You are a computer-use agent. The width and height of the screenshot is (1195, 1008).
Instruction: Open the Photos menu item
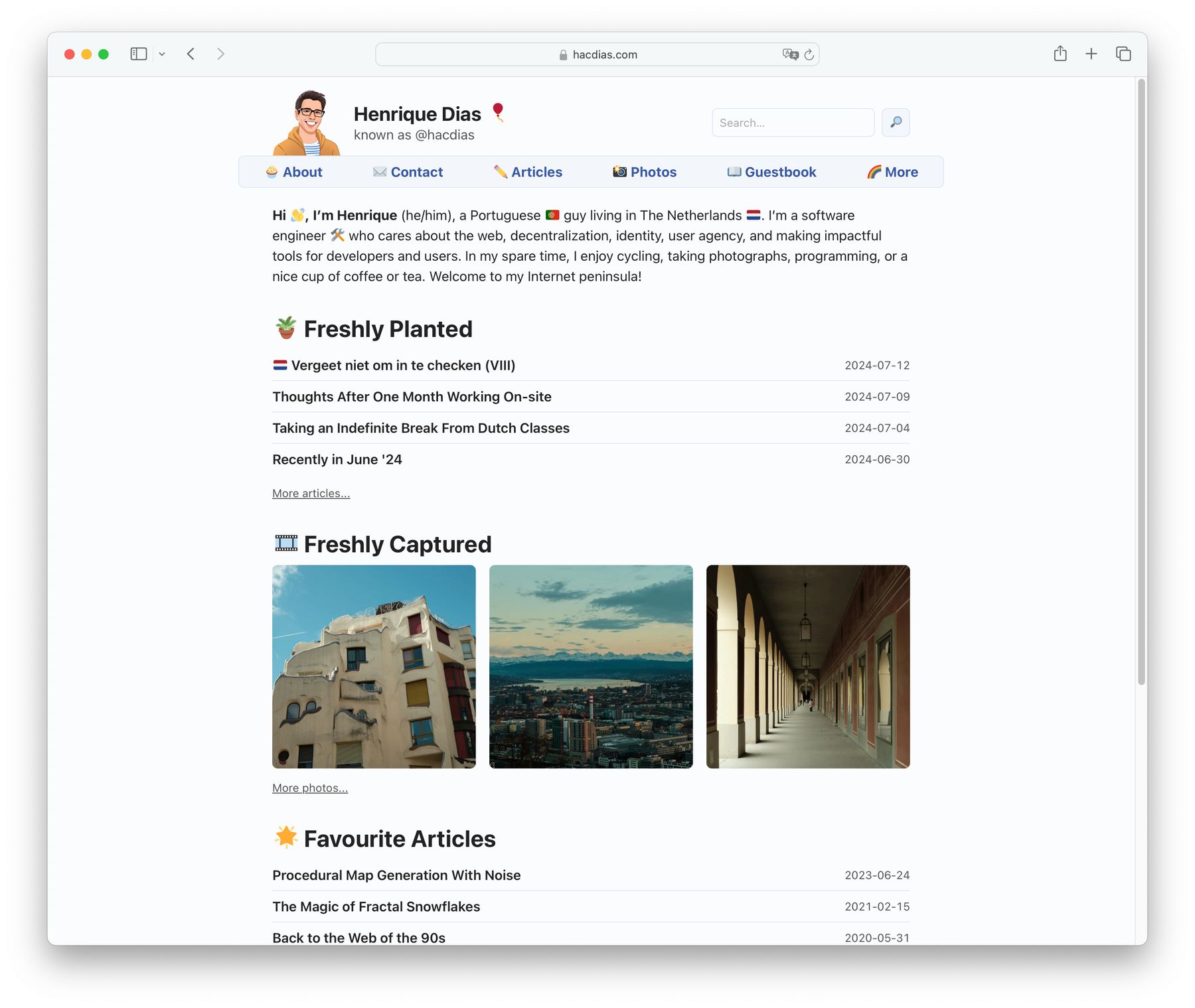pyautogui.click(x=645, y=172)
